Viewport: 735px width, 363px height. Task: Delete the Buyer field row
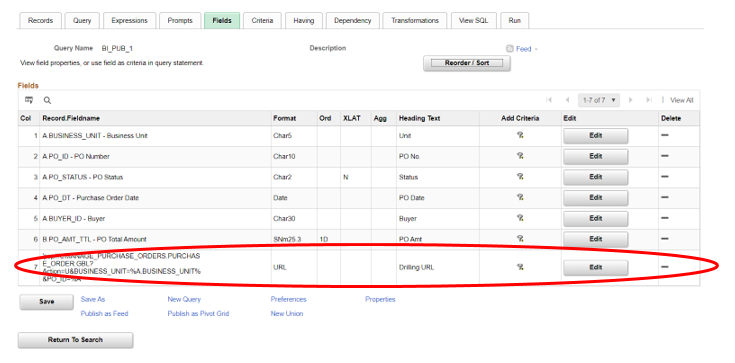665,218
